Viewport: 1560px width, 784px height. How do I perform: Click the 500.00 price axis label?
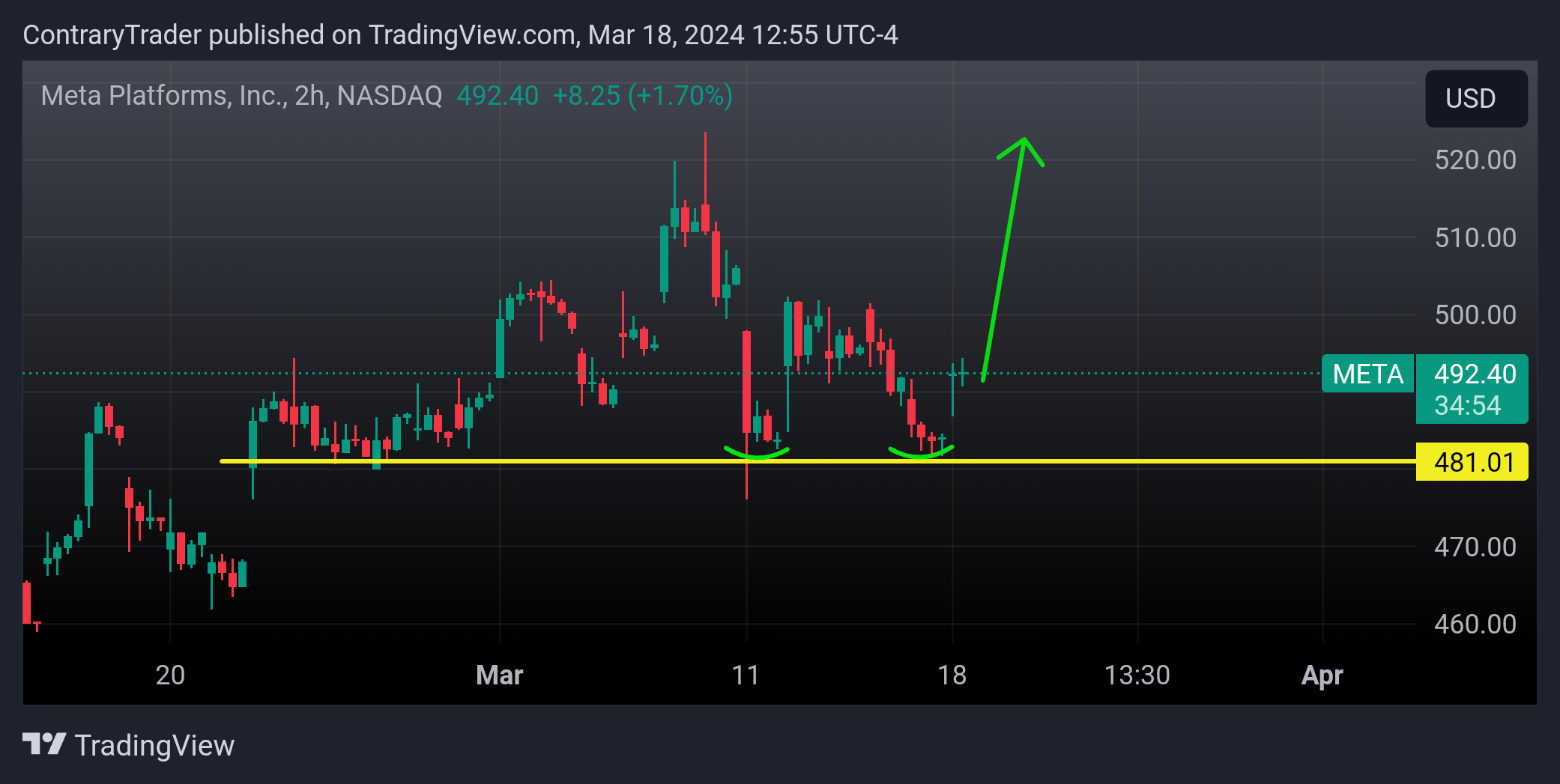pos(1475,314)
